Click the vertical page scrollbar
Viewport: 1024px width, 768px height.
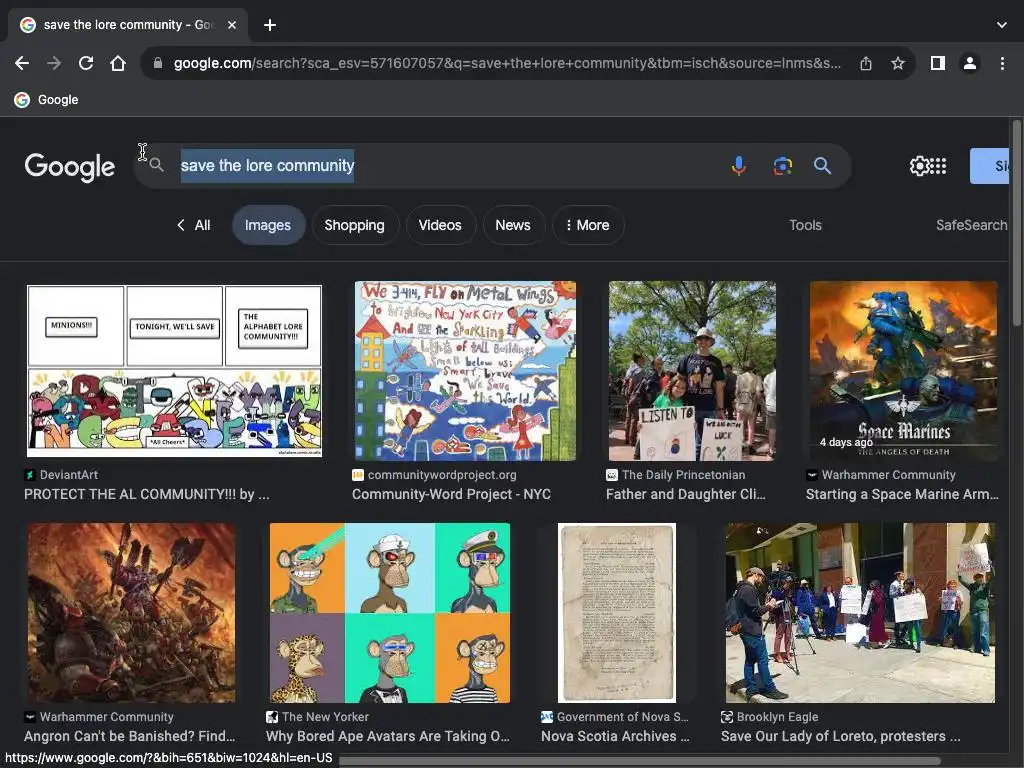(1017, 222)
